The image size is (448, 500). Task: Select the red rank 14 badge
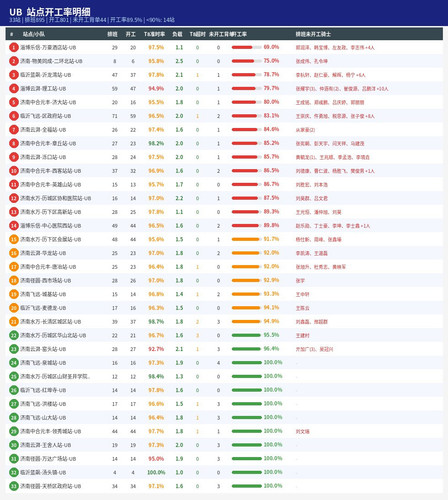pyautogui.click(x=14, y=226)
